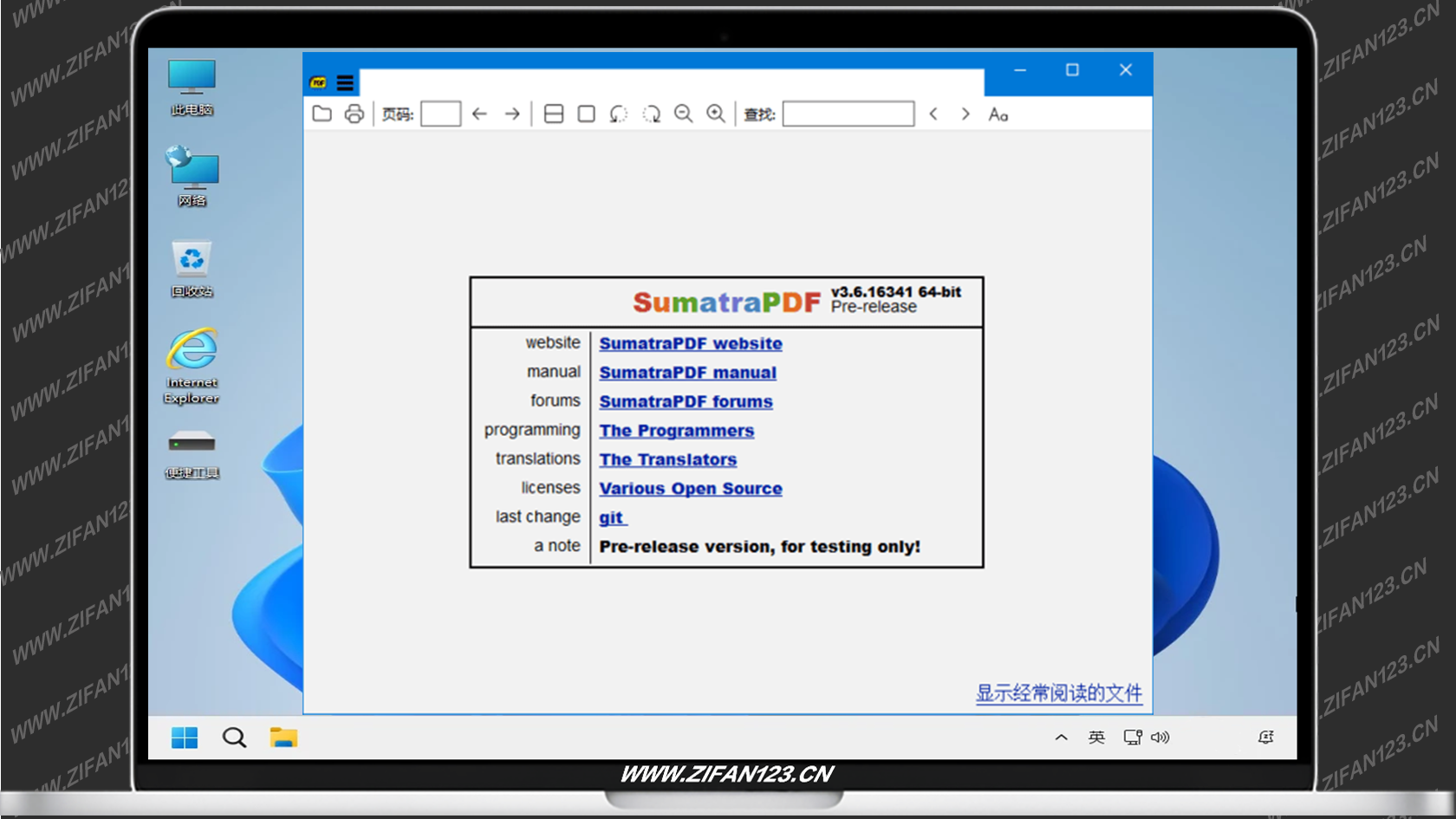Open File Explorer from taskbar

pyautogui.click(x=283, y=738)
